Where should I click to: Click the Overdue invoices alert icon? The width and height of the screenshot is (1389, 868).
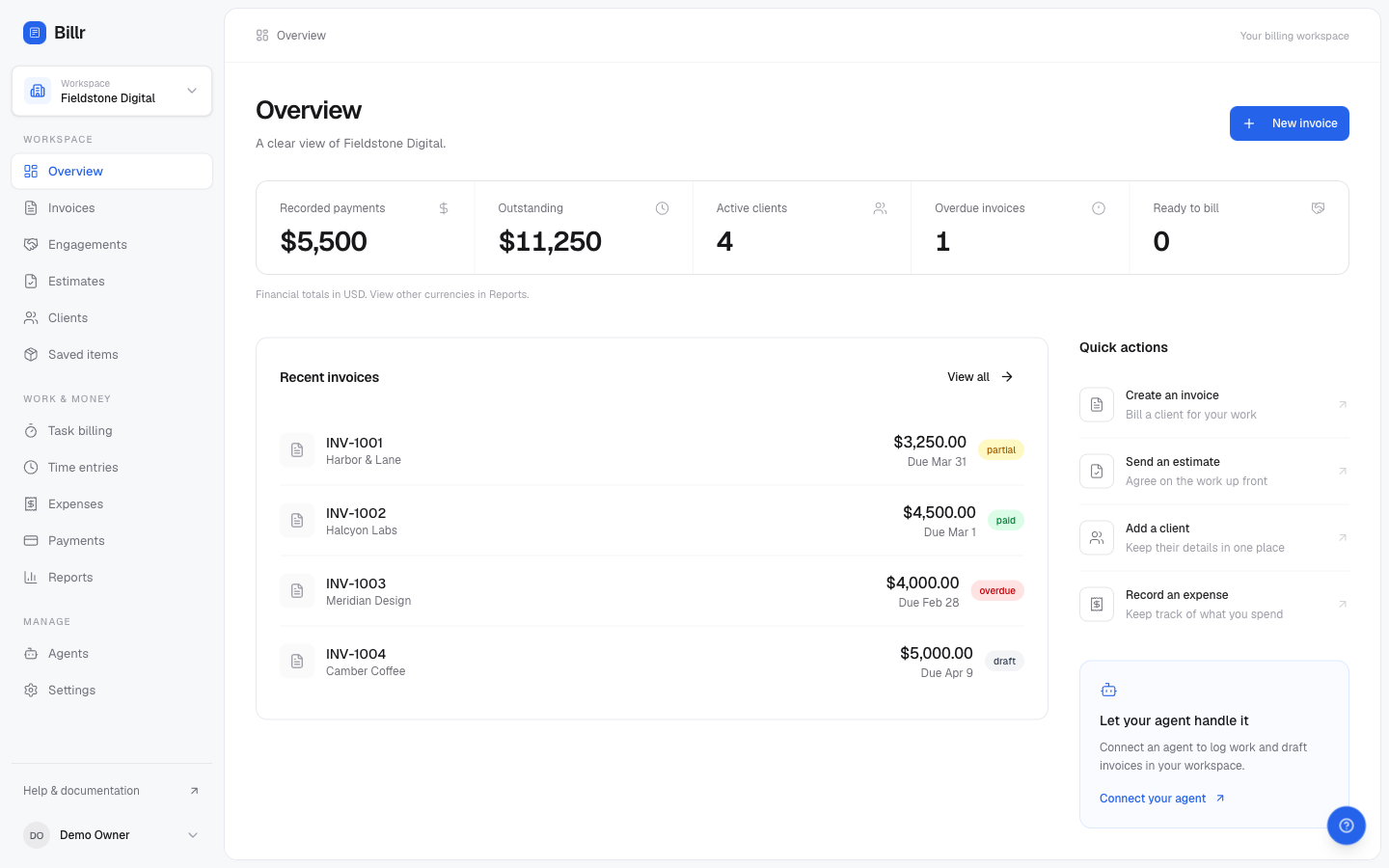[x=1099, y=208]
